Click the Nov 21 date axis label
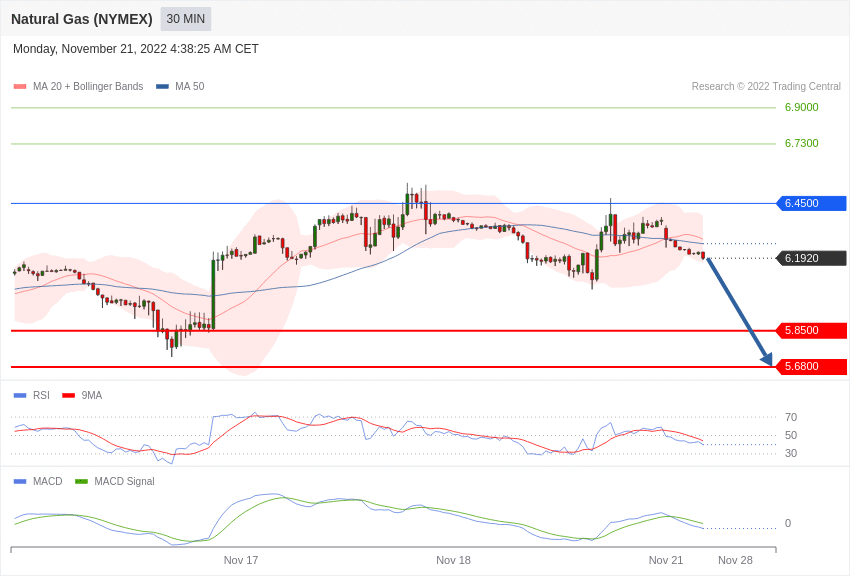Image resolution: width=850 pixels, height=576 pixels. pyautogui.click(x=666, y=560)
